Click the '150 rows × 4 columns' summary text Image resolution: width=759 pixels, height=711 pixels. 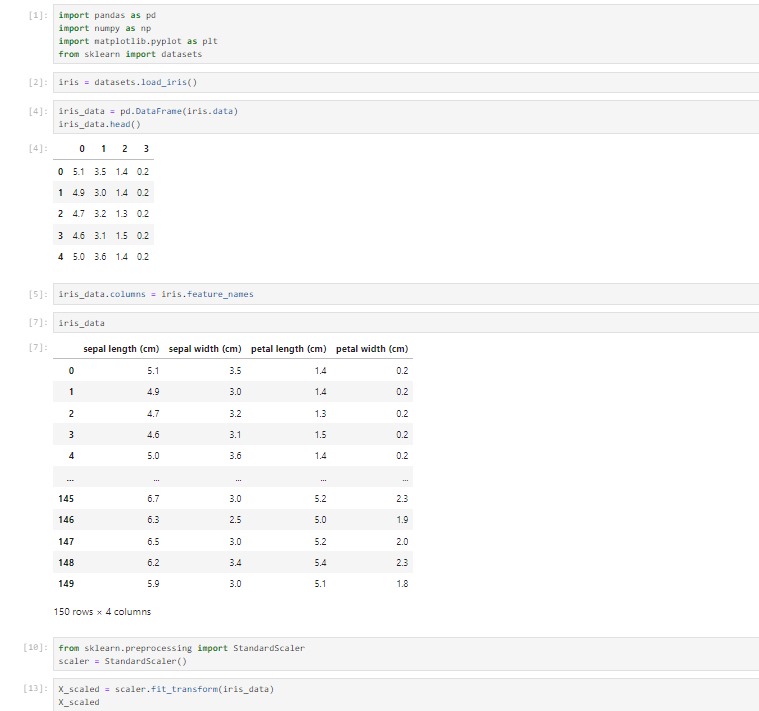(102, 612)
